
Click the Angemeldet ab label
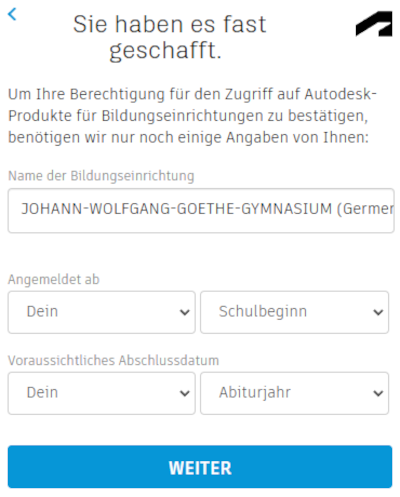pyautogui.click(x=54, y=279)
